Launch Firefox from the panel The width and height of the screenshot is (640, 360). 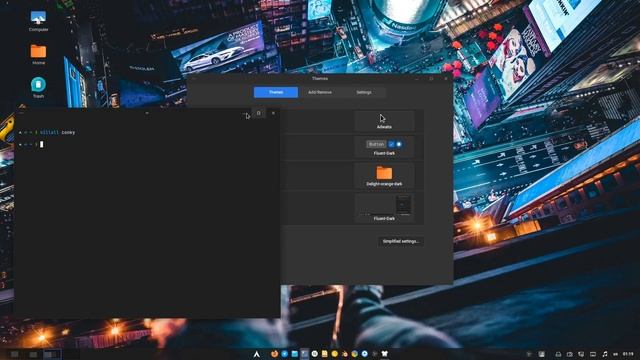[x=274, y=354]
